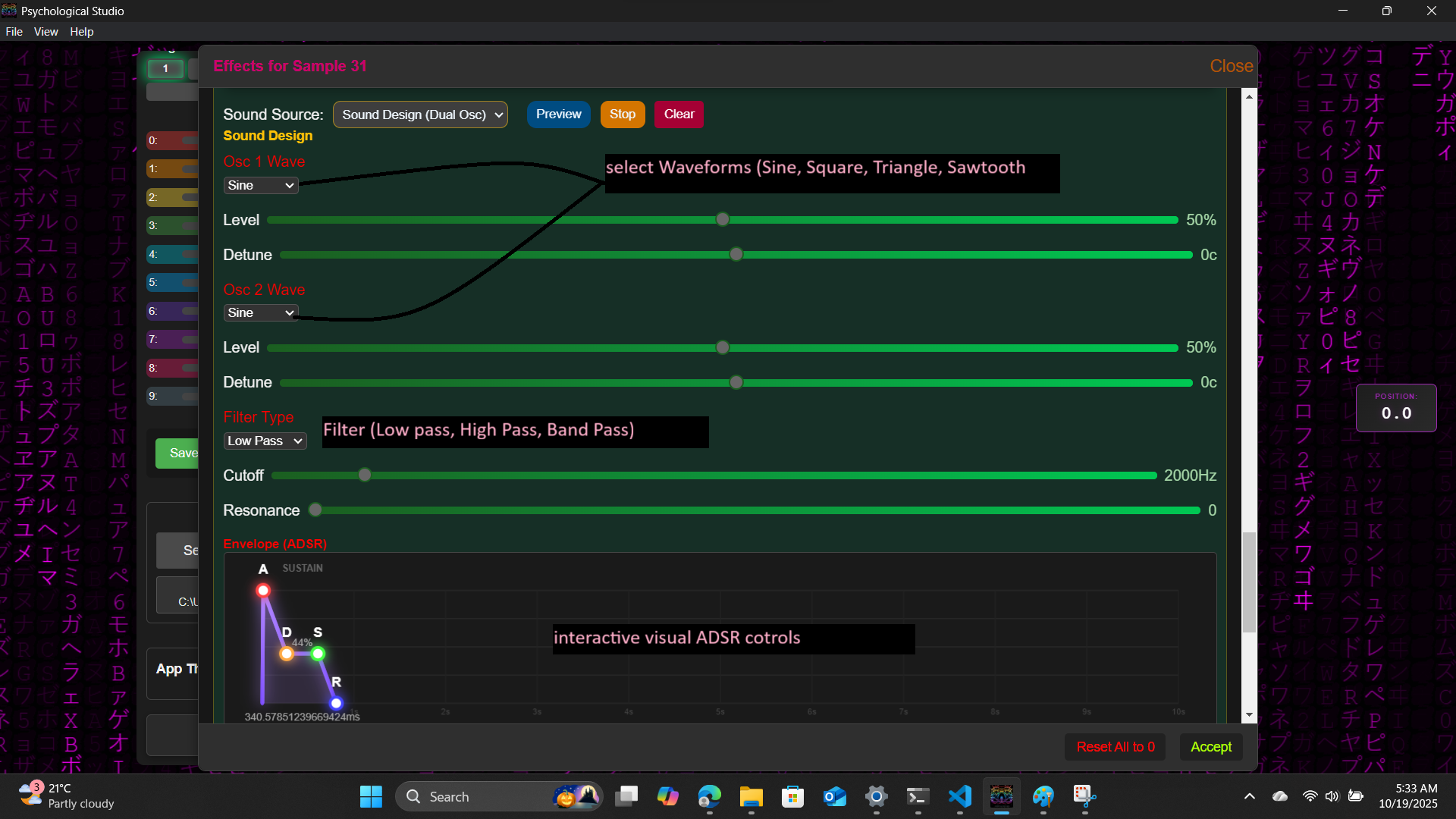Click the Accept button

click(x=1210, y=747)
